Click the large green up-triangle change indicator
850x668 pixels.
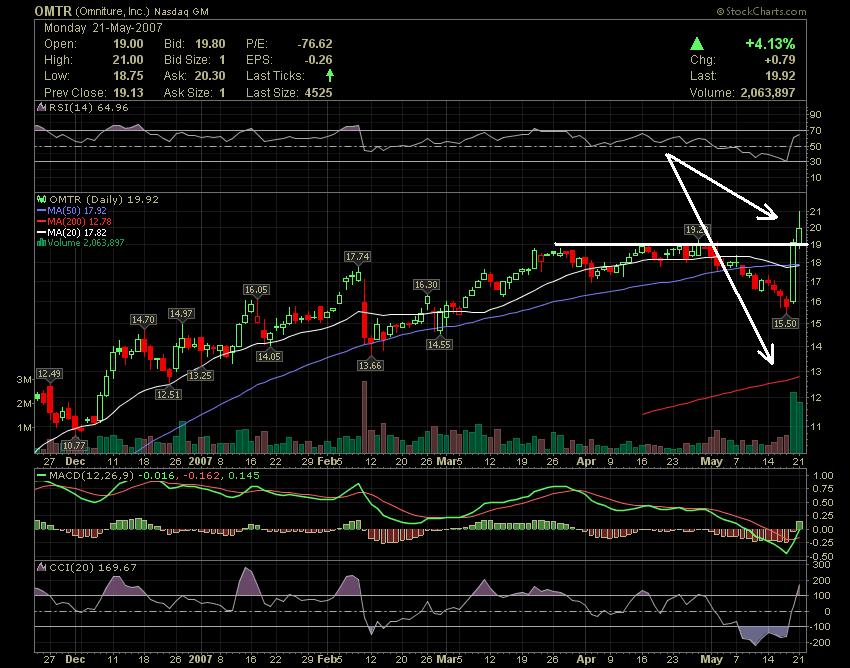(697, 43)
